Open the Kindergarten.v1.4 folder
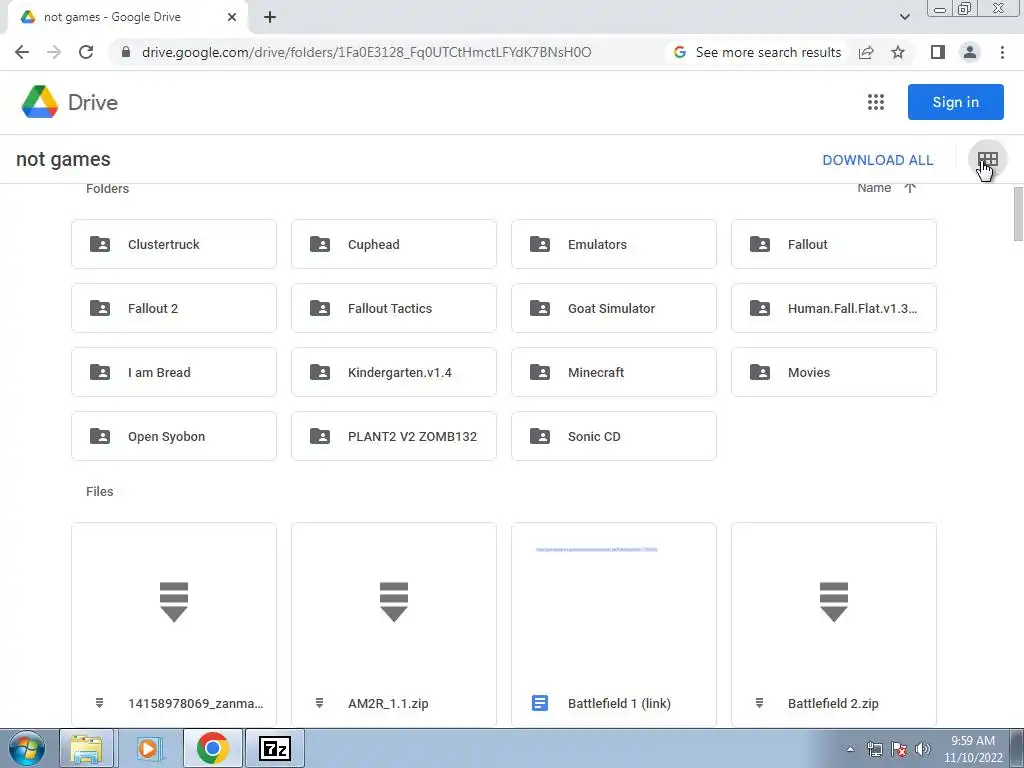This screenshot has height=768, width=1024. tap(394, 372)
